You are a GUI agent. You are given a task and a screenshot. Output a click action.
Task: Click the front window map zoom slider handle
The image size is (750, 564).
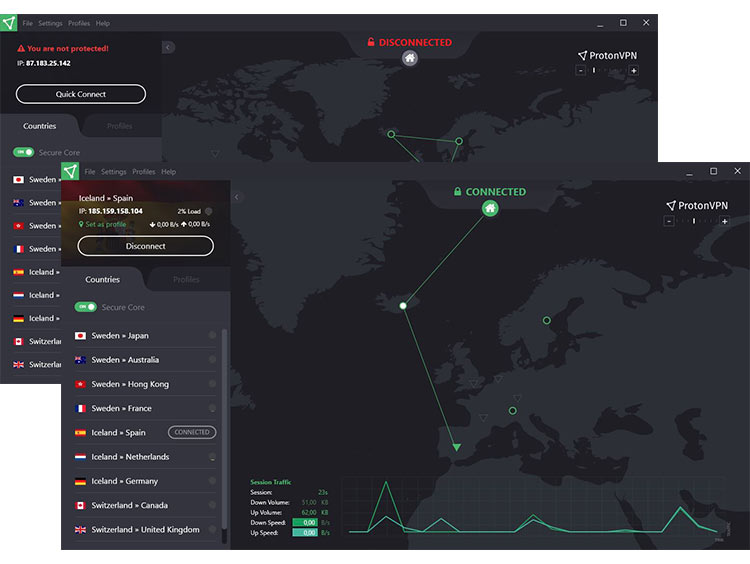click(694, 221)
